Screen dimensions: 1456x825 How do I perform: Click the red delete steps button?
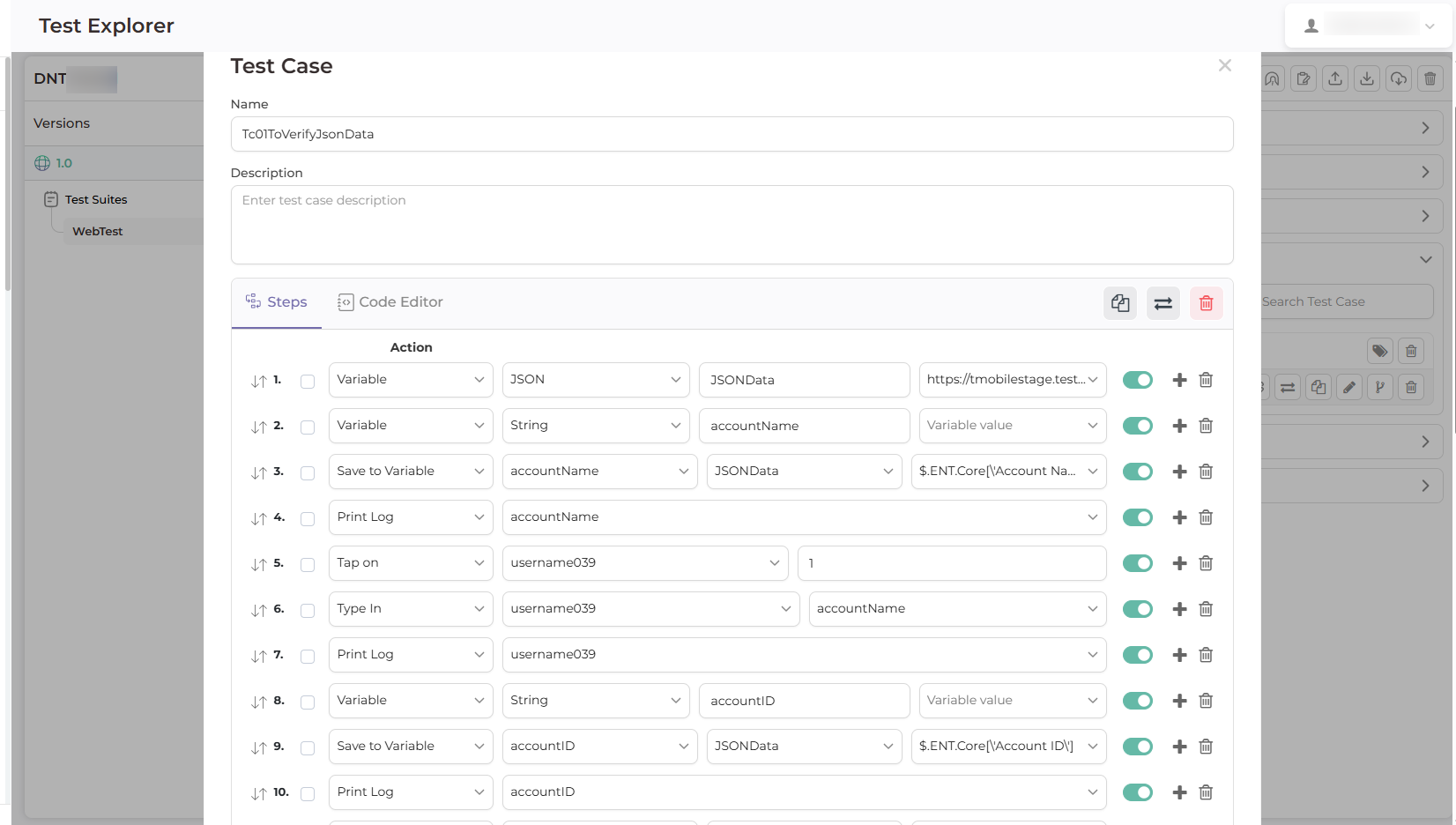[1206, 303]
